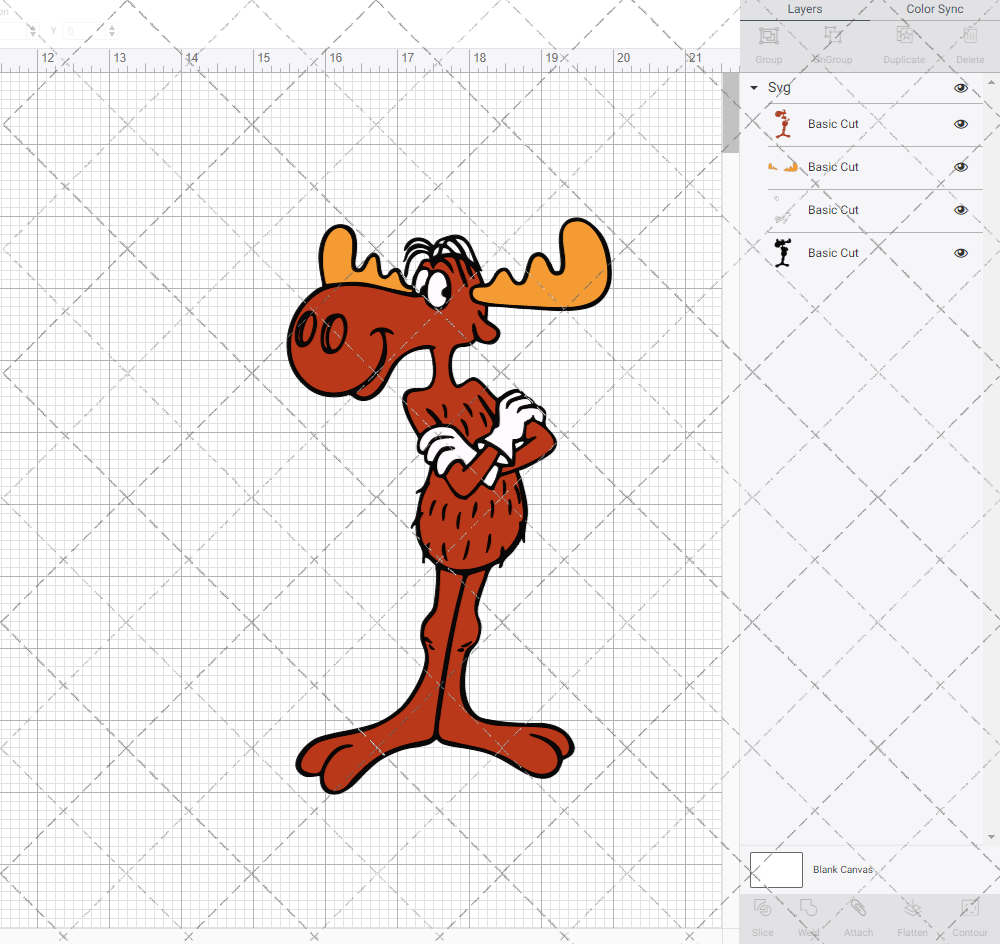The height and width of the screenshot is (944, 1000).
Task: Click the UnGroup icon
Action: click(832, 36)
